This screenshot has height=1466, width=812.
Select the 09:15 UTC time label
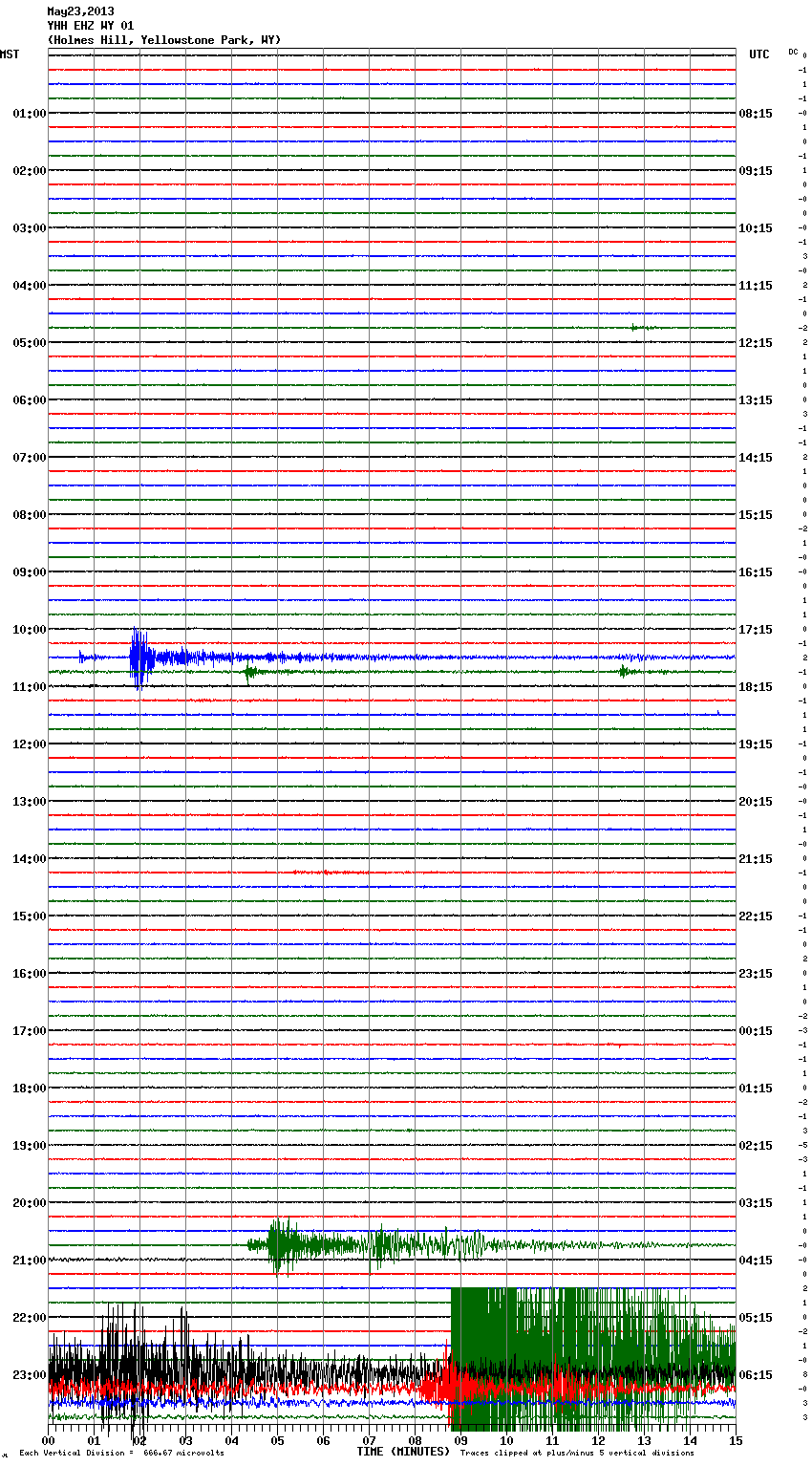point(756,171)
